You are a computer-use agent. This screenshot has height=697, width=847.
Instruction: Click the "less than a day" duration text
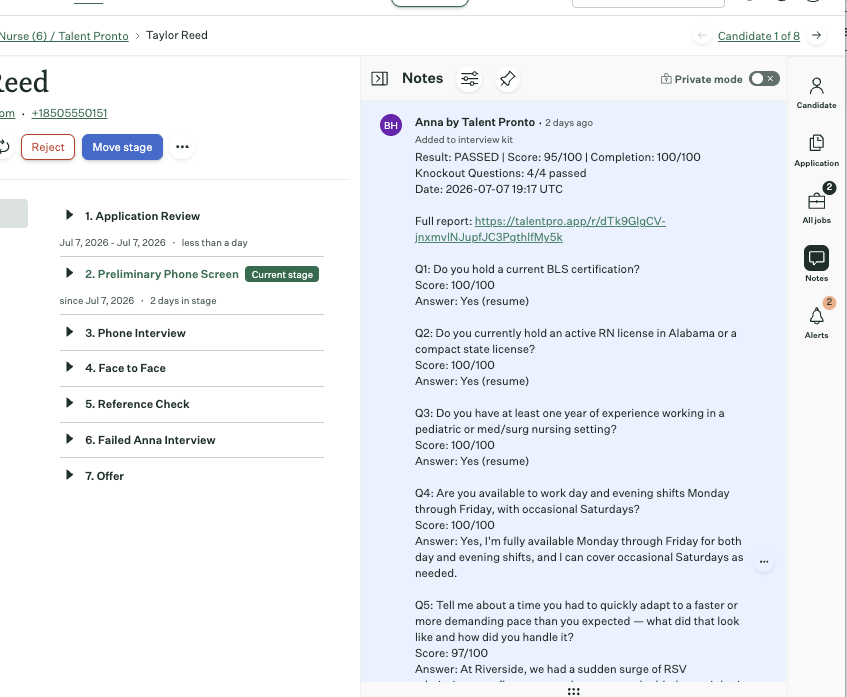pos(214,243)
